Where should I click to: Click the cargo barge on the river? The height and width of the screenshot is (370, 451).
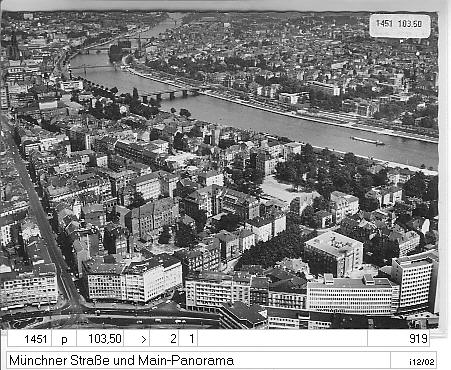367,141
